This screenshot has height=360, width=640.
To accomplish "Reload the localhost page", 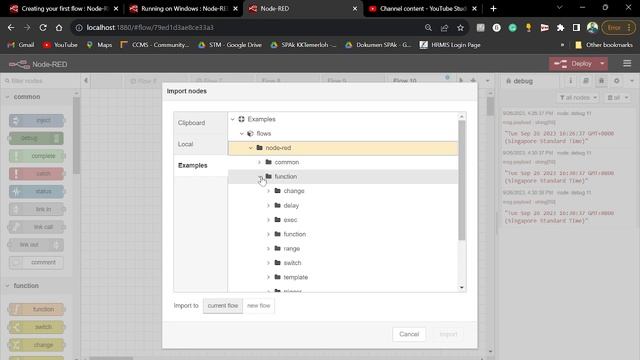I will click(x=43, y=27).
